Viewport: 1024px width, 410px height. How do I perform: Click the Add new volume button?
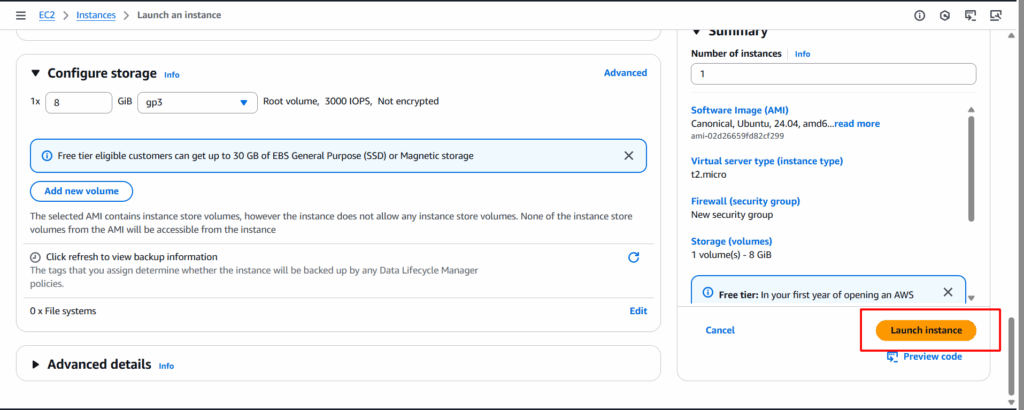(81, 191)
